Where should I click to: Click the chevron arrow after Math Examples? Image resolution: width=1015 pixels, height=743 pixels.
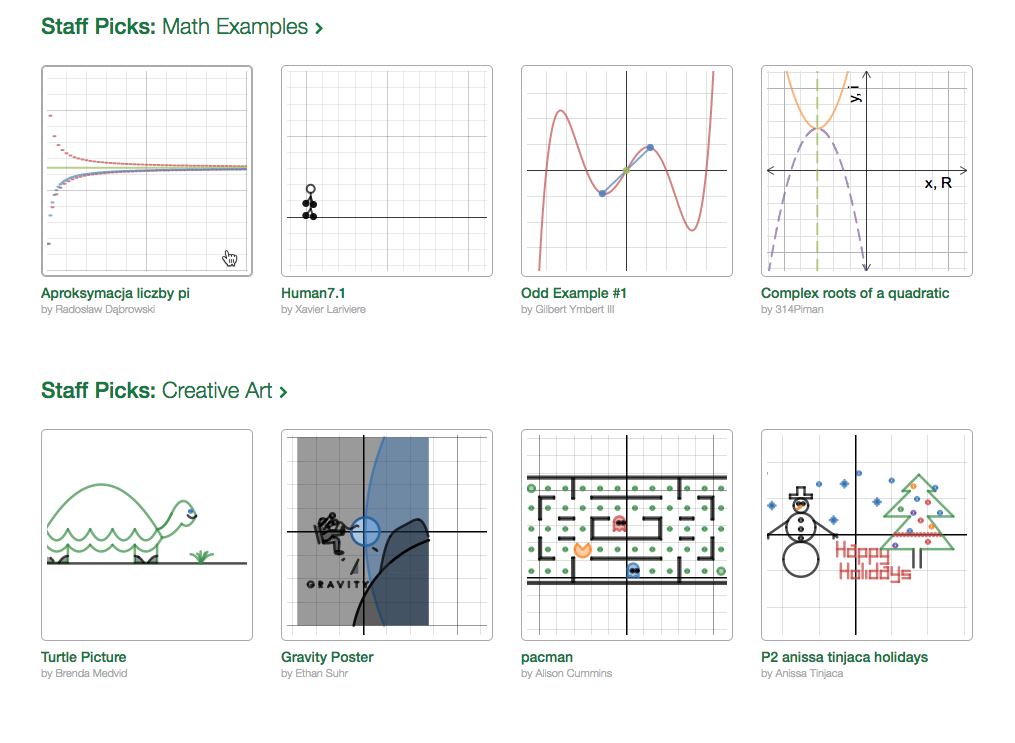click(x=319, y=28)
